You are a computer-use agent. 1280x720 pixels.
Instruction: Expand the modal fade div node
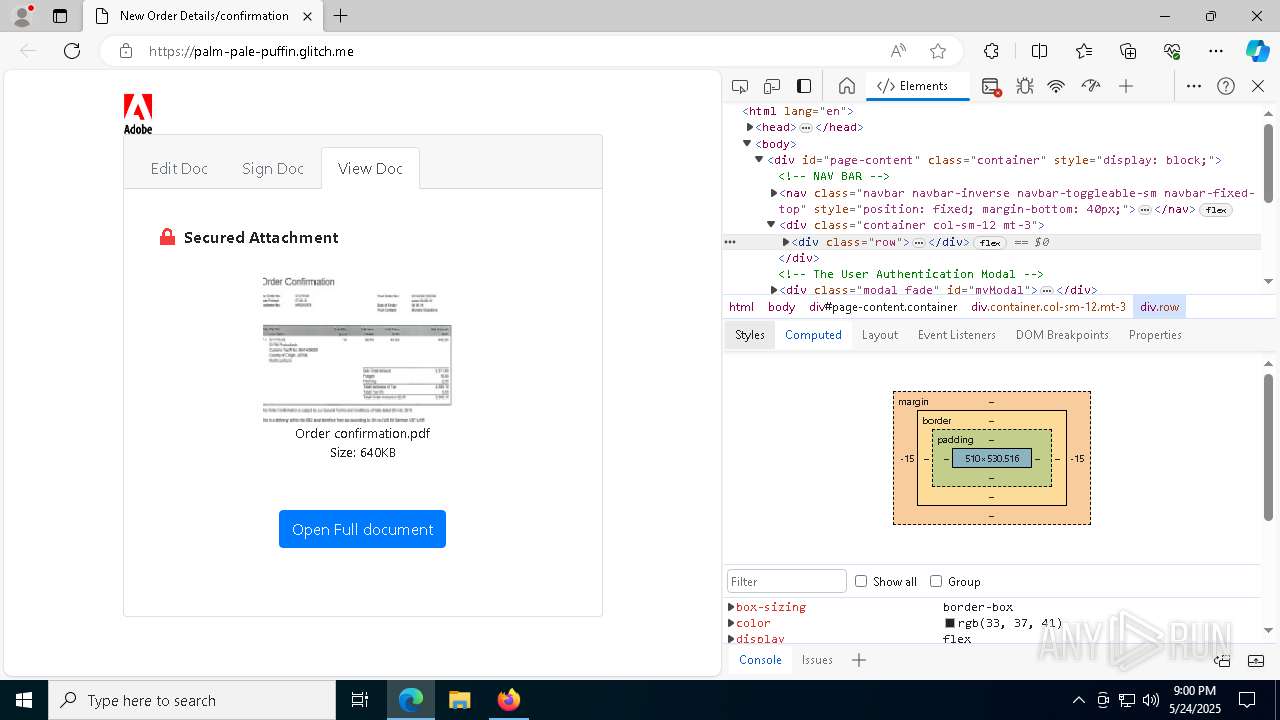coord(774,290)
